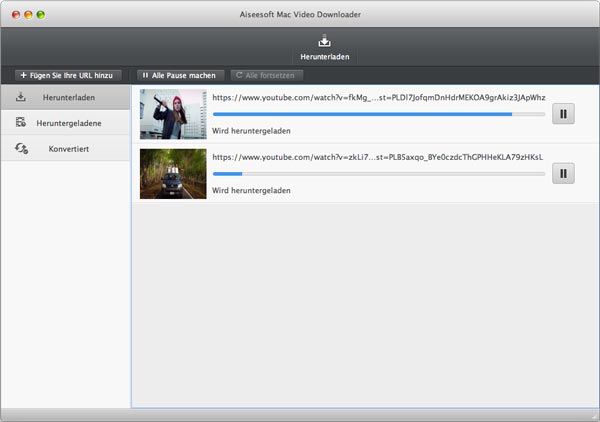Click the second download's progress bar
The width and height of the screenshot is (600, 422).
378,174
